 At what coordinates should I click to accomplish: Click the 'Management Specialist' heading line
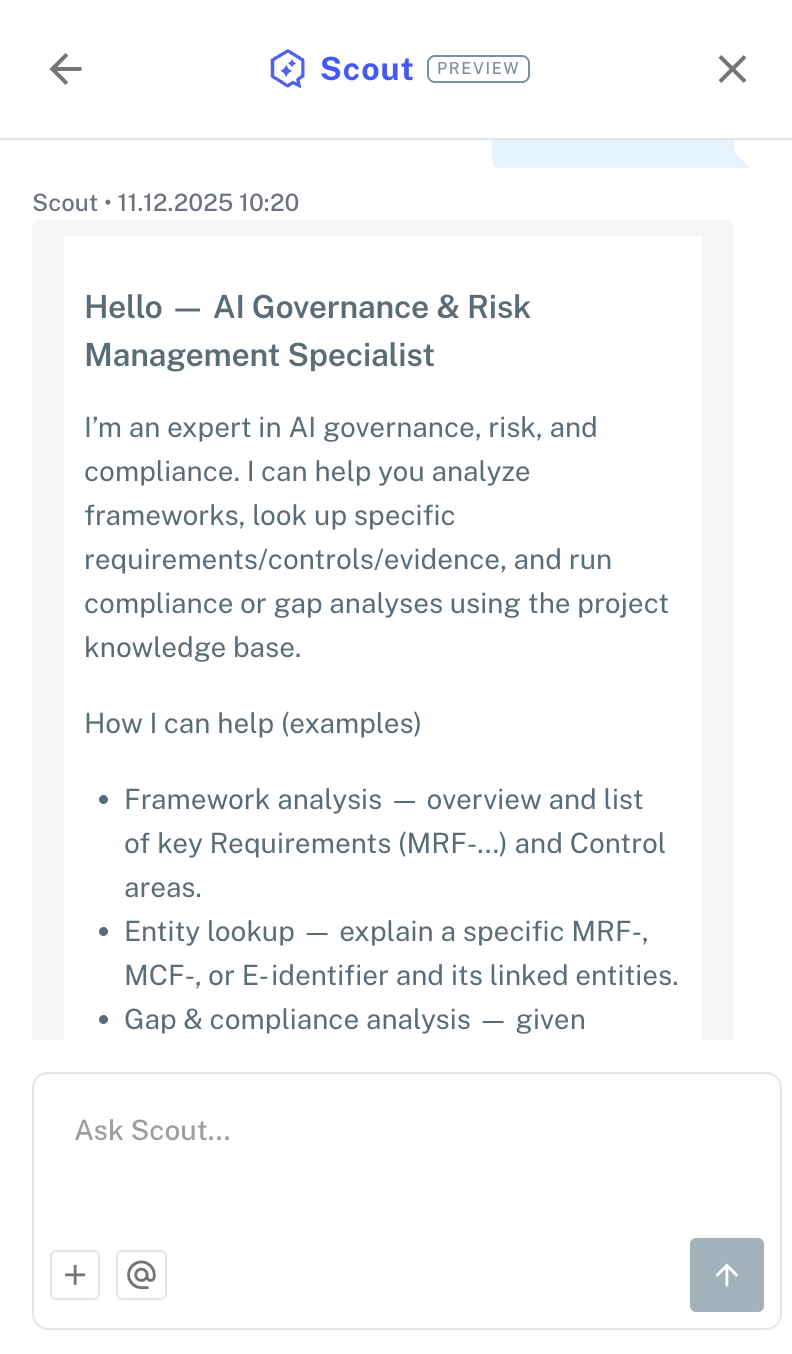click(260, 355)
